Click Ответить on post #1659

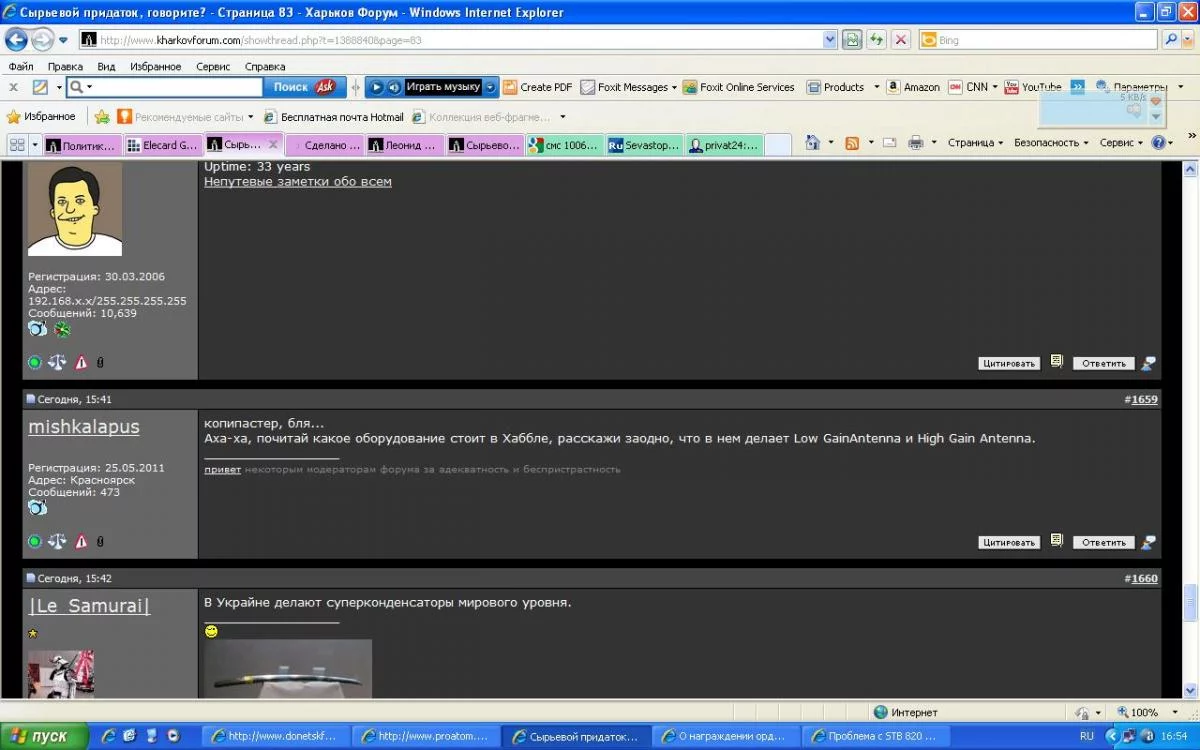1104,542
